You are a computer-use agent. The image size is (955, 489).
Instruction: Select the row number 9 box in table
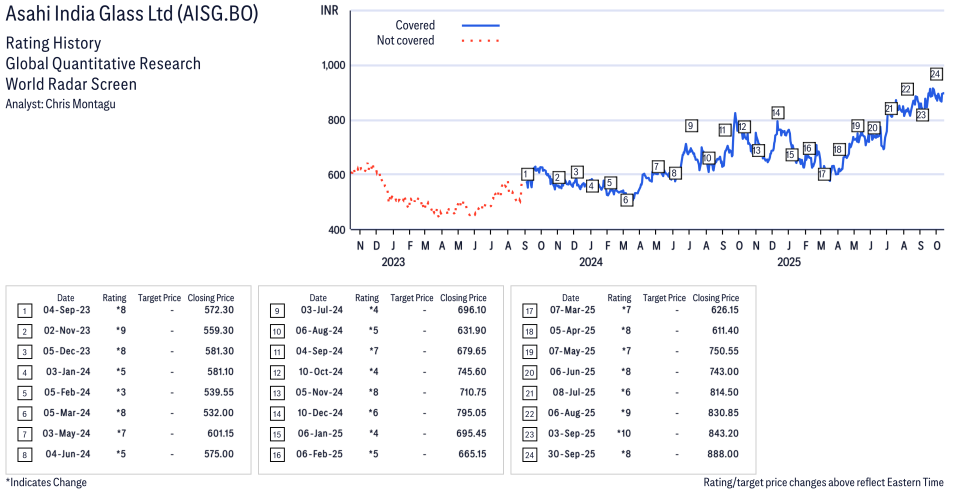coord(276,310)
